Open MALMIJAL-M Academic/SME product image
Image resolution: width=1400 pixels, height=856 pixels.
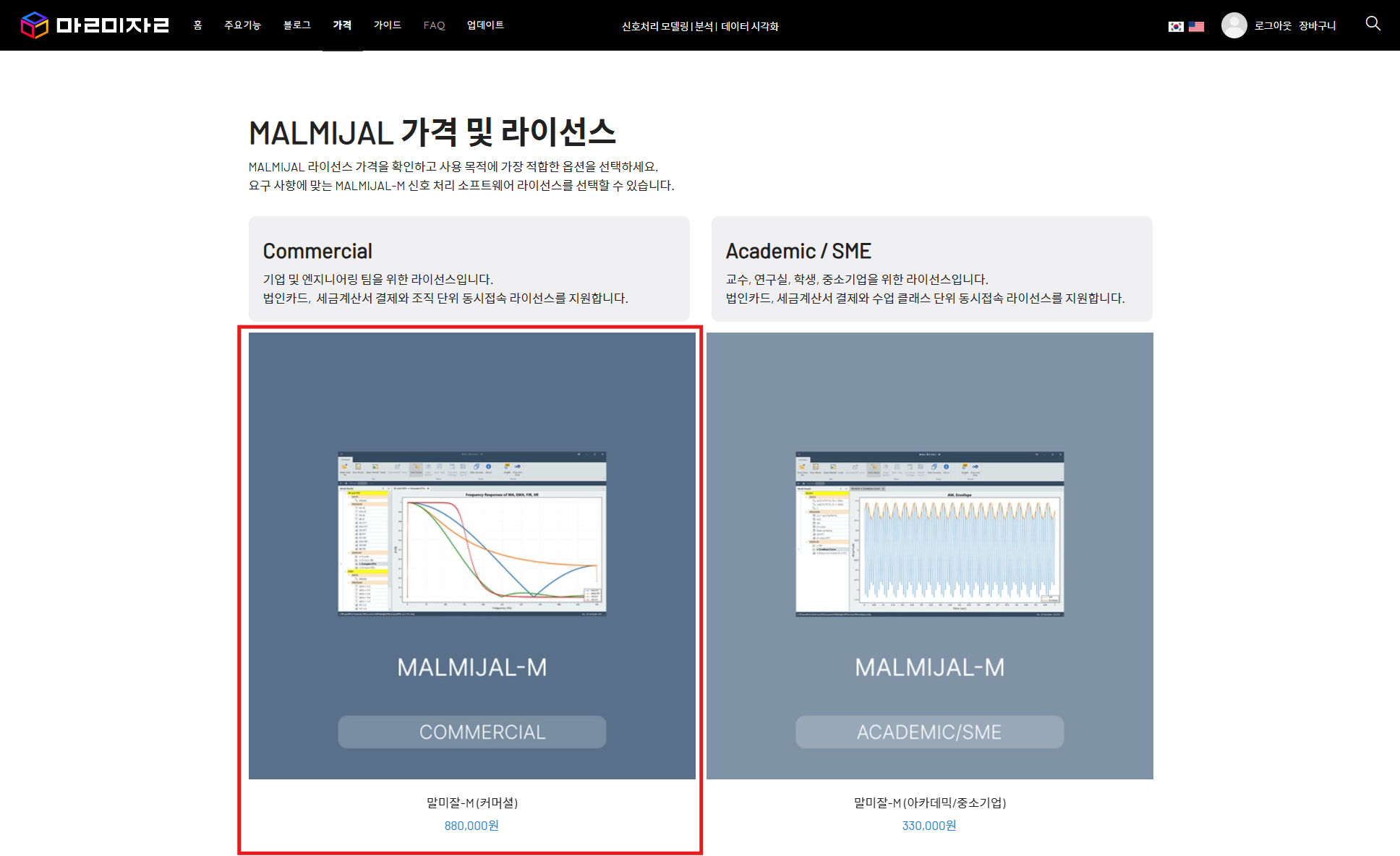(x=930, y=556)
